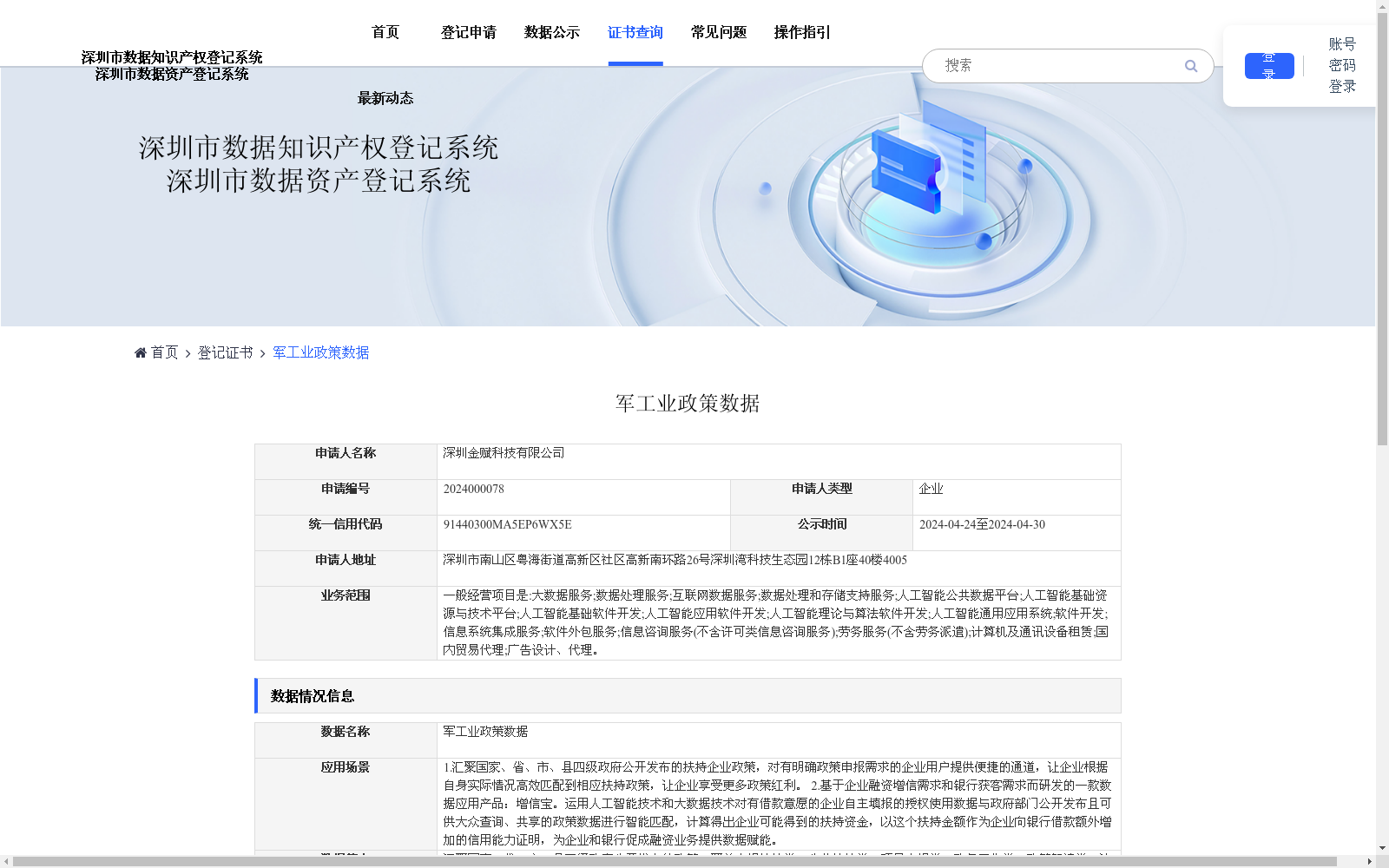
Task: Click the home icon in breadcrumb
Action: click(141, 352)
